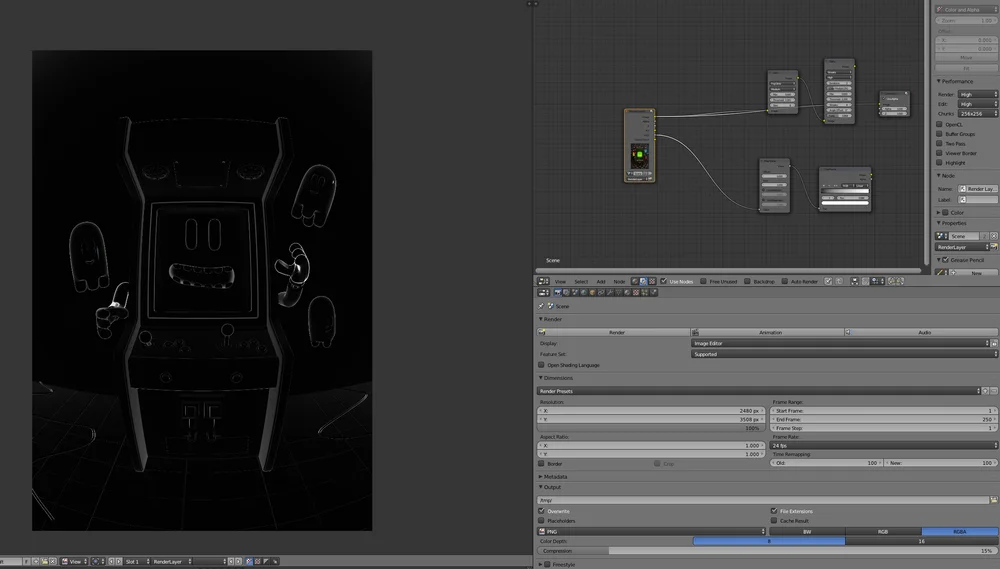Open the modifiers wrench properties tab icon

610,292
